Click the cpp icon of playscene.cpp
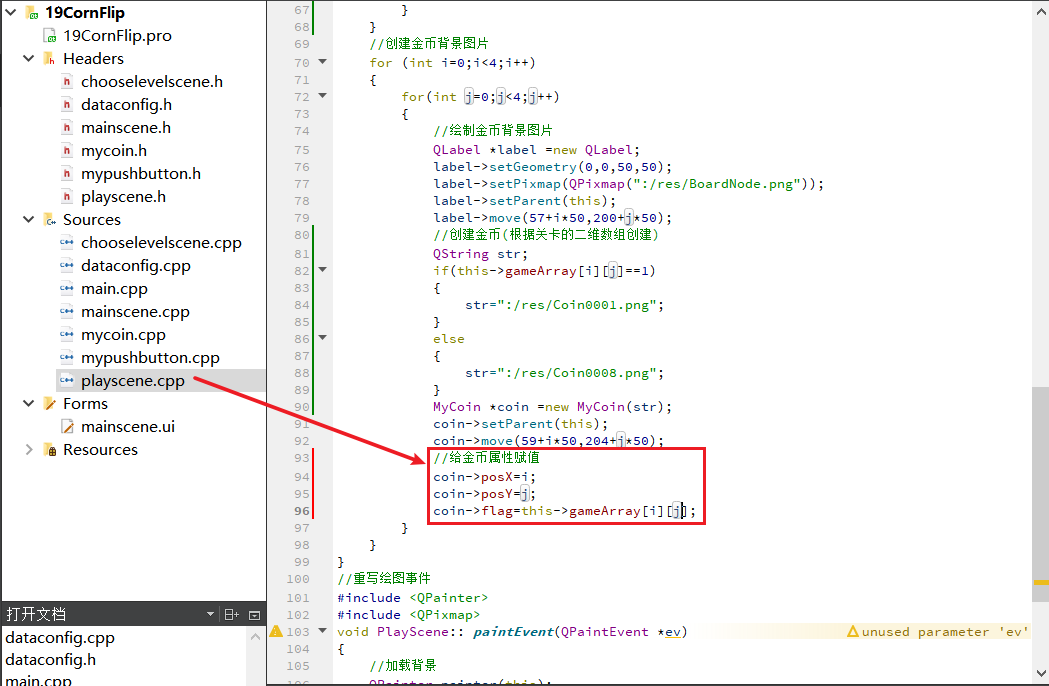The image size is (1049, 686). pos(67,380)
